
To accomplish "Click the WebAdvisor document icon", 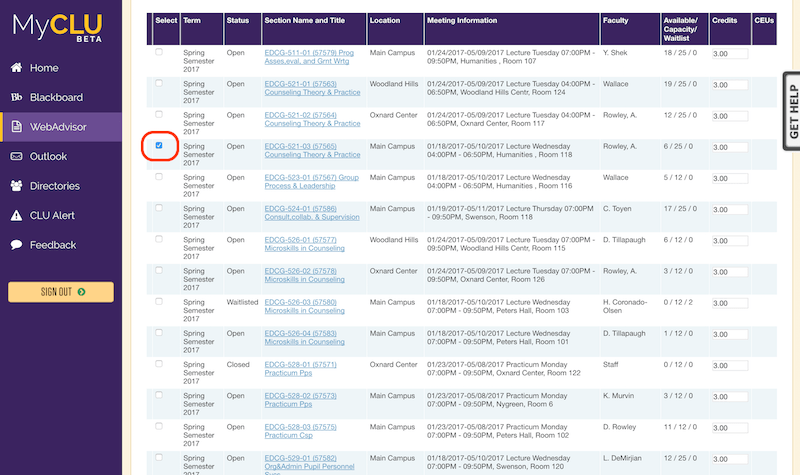I will click(16, 127).
